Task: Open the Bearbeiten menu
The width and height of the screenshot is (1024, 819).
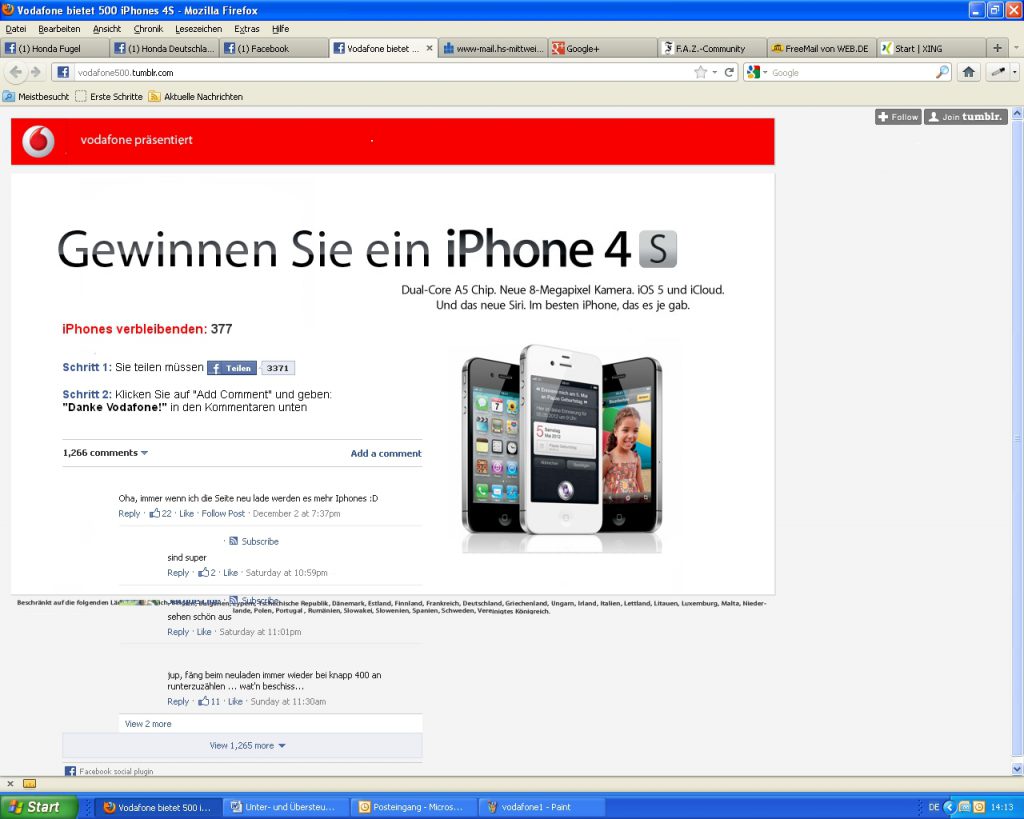Action: point(59,29)
